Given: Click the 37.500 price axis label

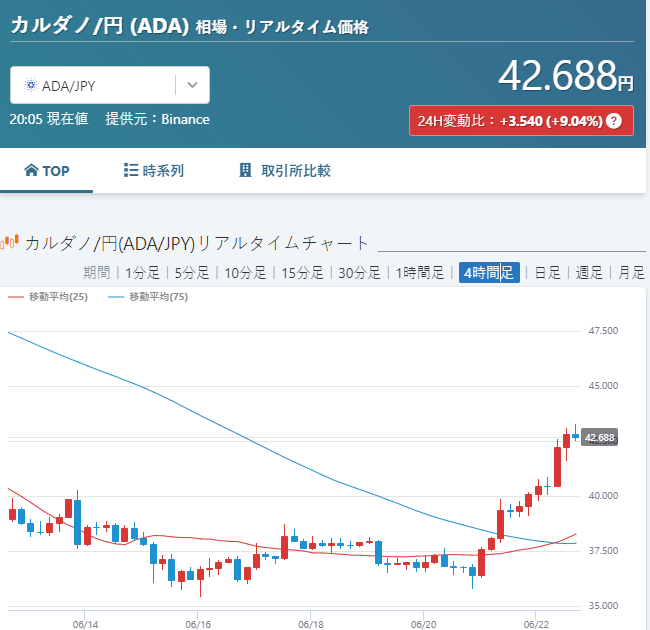Looking at the screenshot, I should click(603, 551).
